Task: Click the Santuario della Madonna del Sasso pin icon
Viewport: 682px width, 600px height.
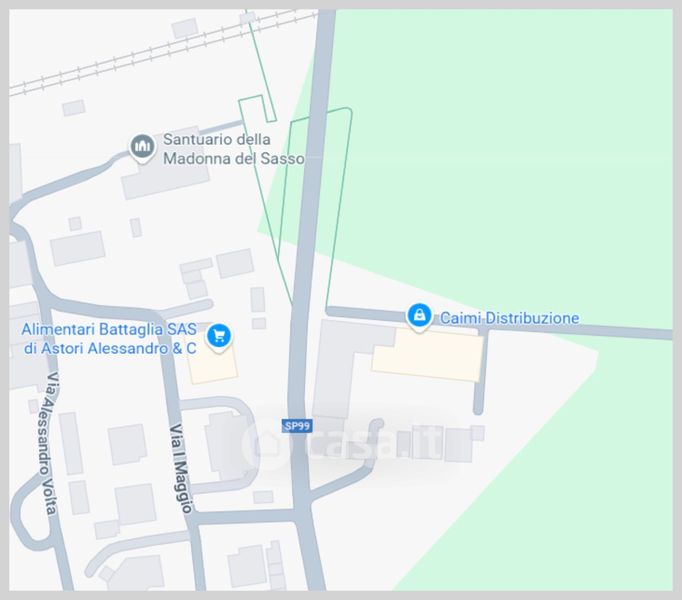Action: pos(142,147)
